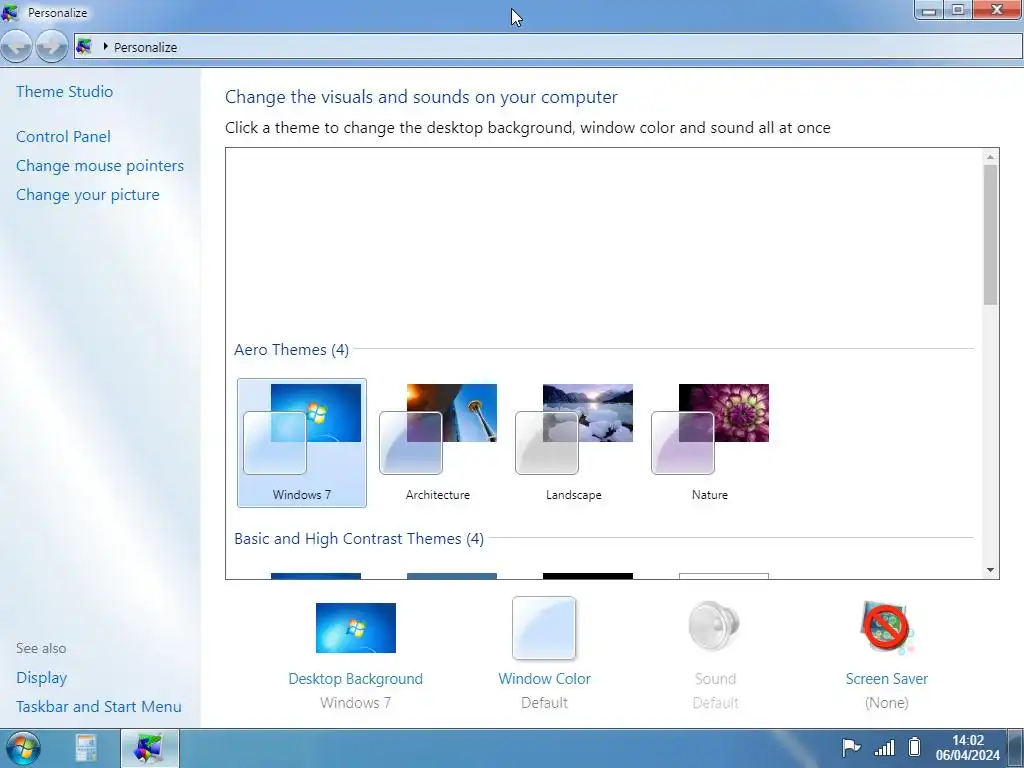Screen dimensions: 1024x768
Task: Click the Show desktop strip
Action: [x=1016, y=748]
